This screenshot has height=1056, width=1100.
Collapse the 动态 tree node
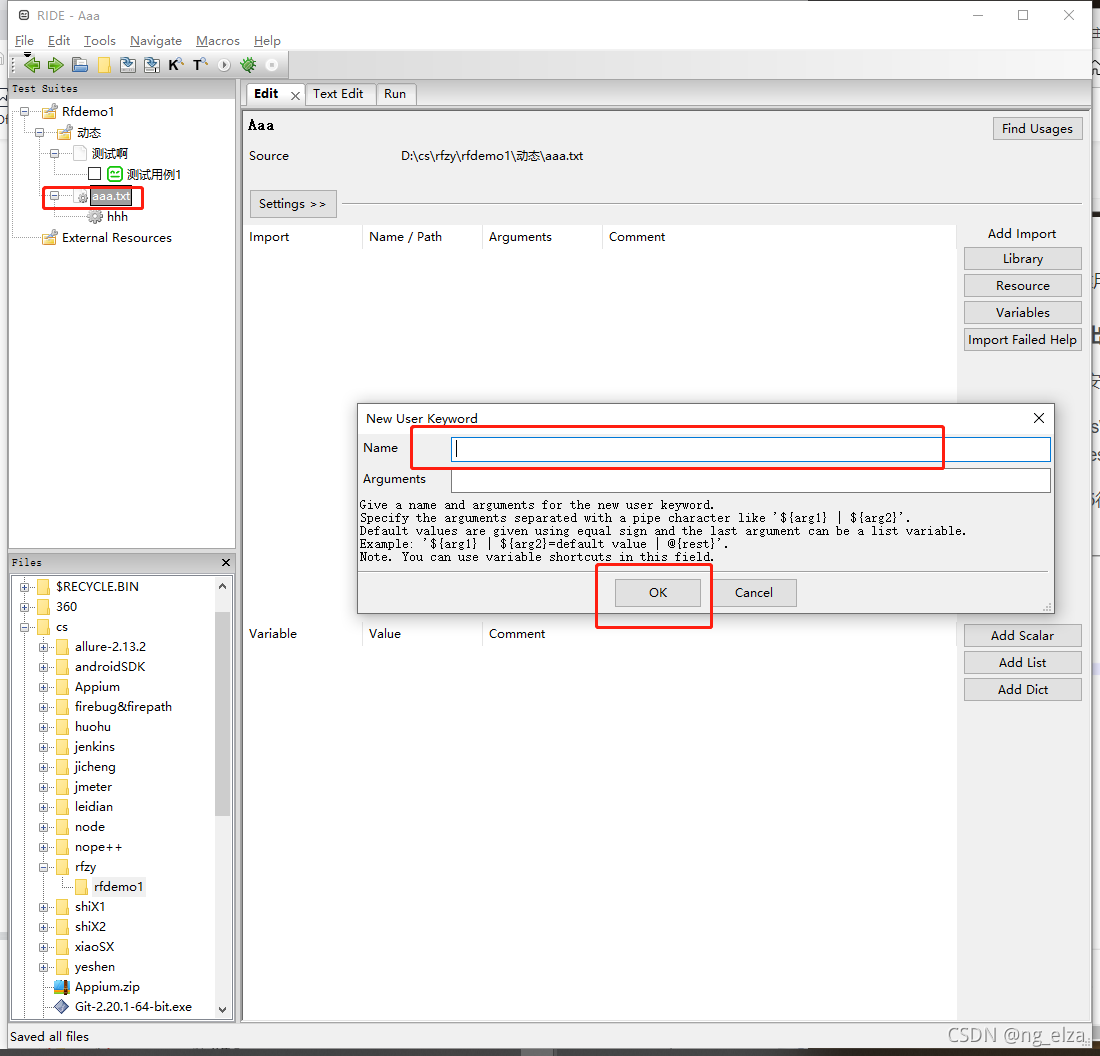point(39,133)
